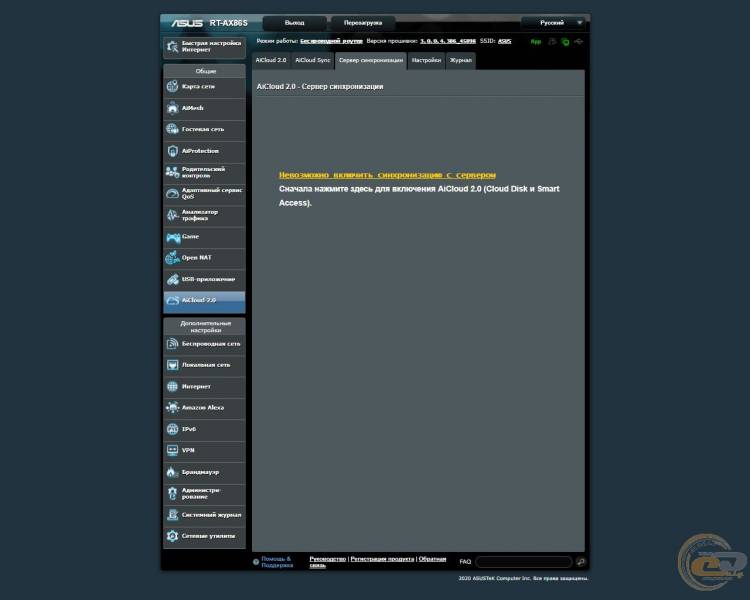750x600 pixels.
Task: Click the help question mark icon
Action: (256, 562)
